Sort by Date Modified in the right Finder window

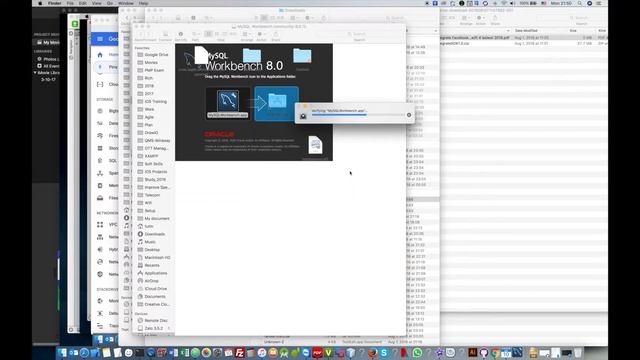[526, 31]
